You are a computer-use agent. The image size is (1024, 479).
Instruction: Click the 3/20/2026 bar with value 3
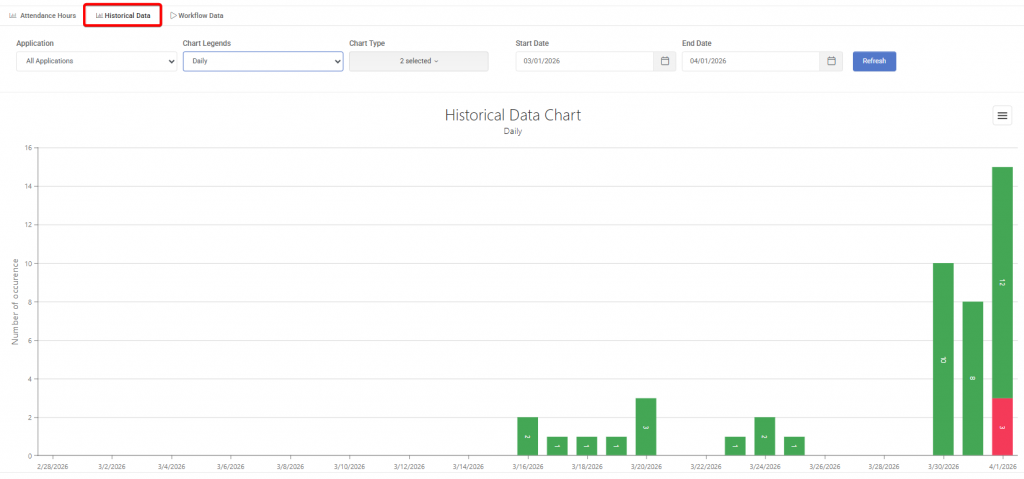point(646,427)
